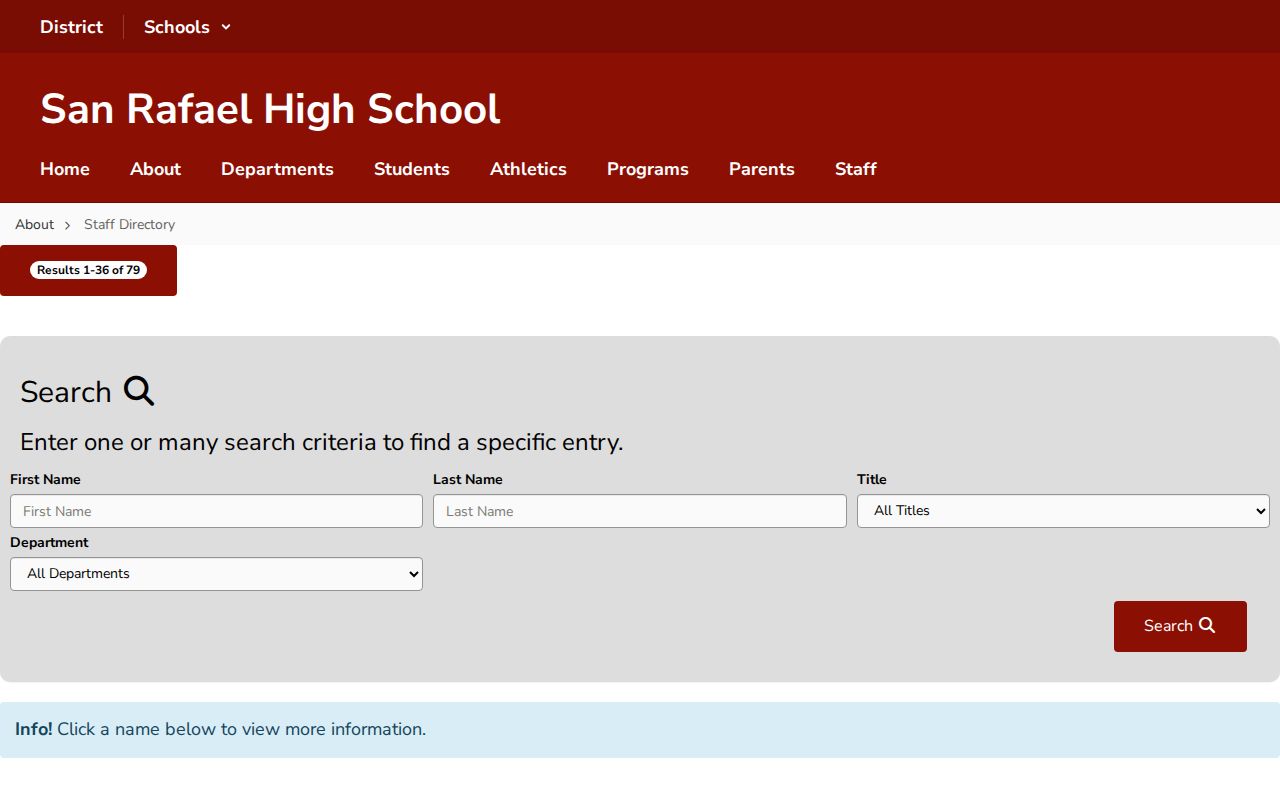Open the Parents menu
1280x800 pixels.
[762, 169]
